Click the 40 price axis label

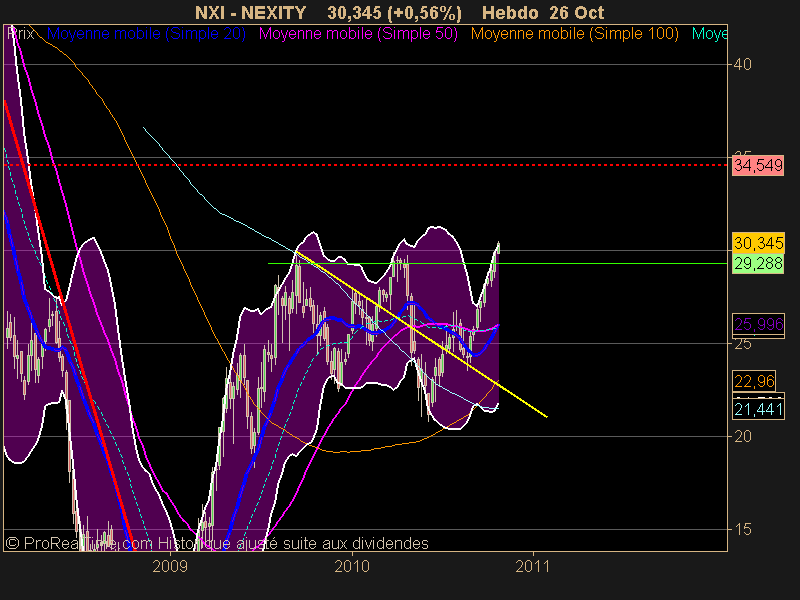(x=742, y=64)
